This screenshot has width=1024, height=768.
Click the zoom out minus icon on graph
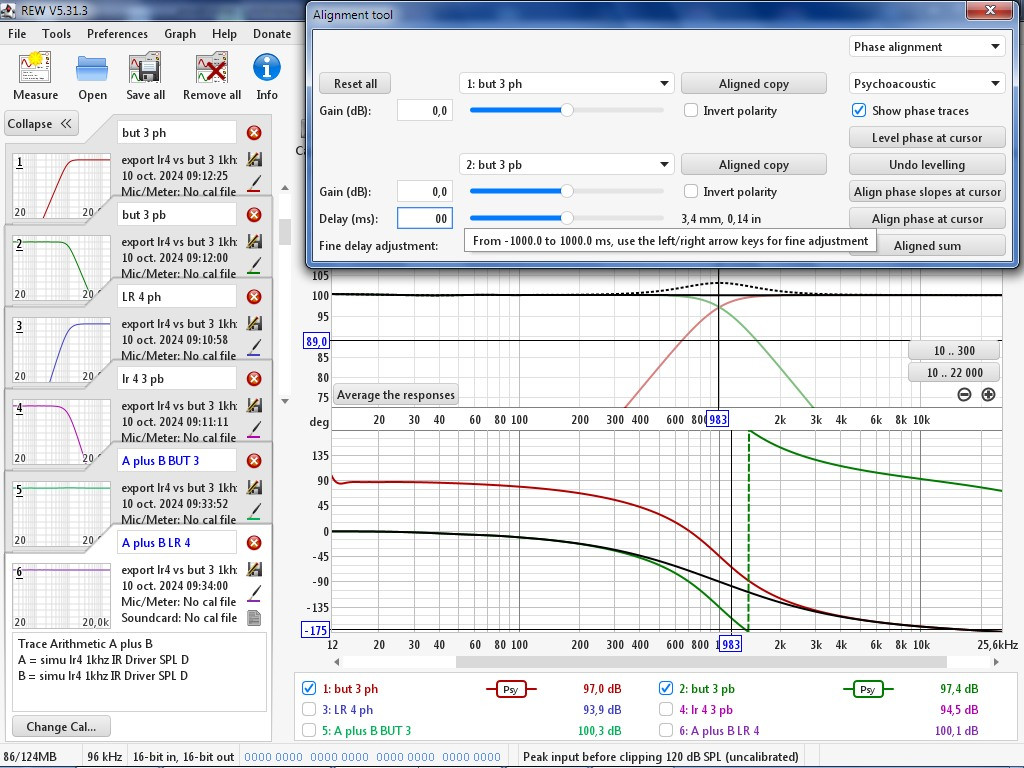[964, 395]
